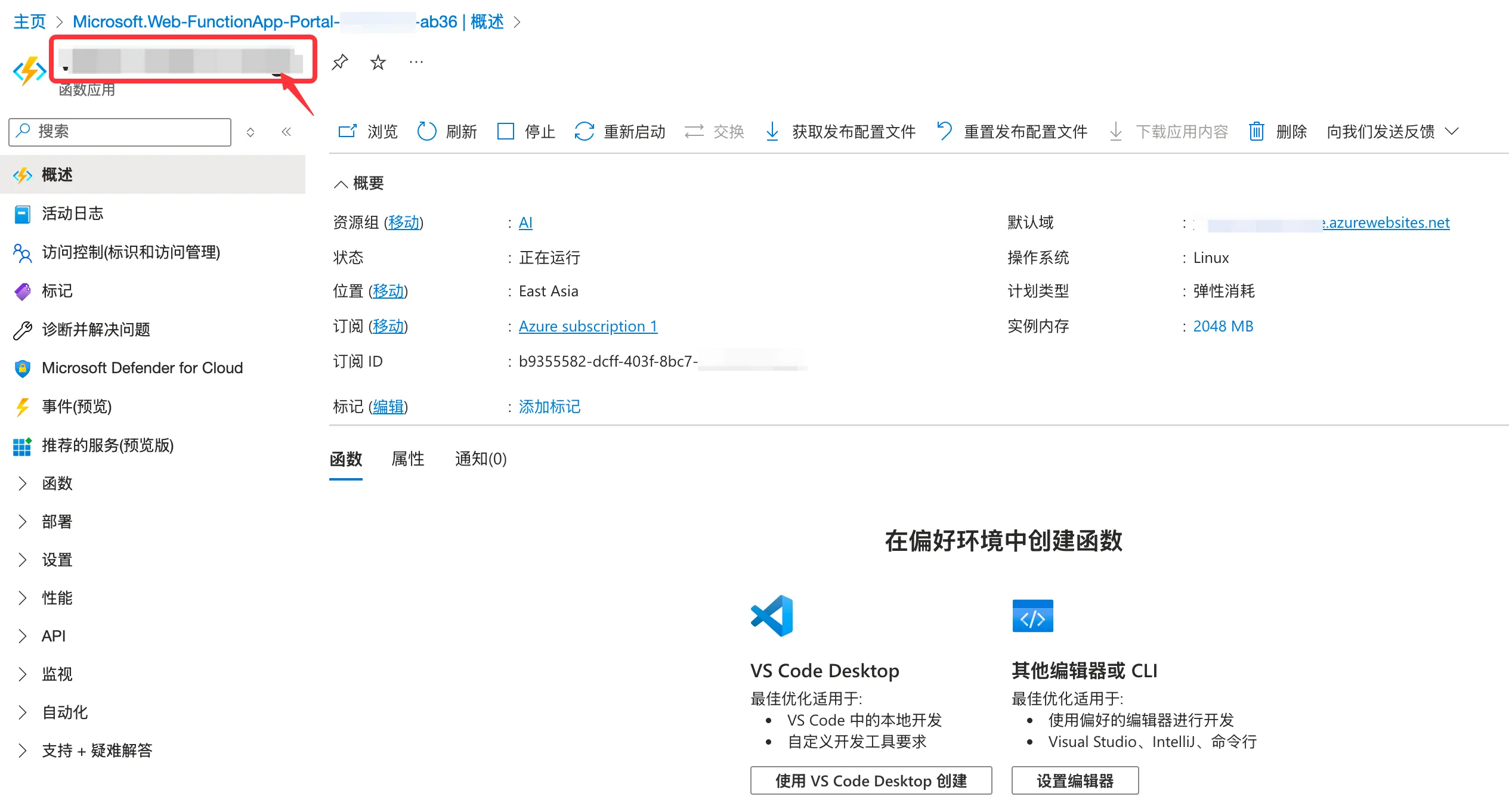Viewport: 1509px width, 812px height.
Task: Switch to the 通知(0) tab
Action: (x=481, y=459)
